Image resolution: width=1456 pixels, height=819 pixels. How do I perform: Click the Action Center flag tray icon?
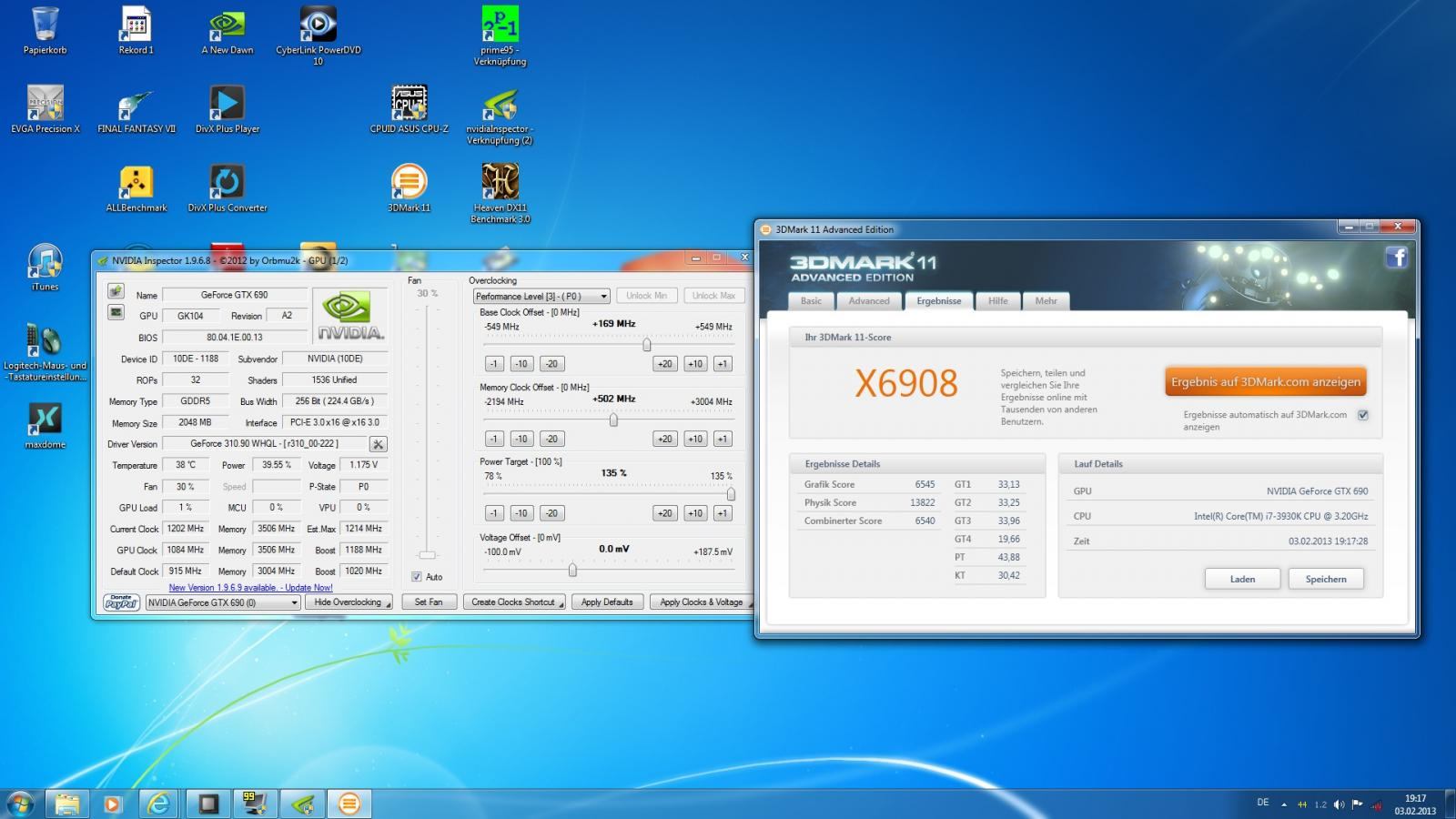click(1358, 804)
